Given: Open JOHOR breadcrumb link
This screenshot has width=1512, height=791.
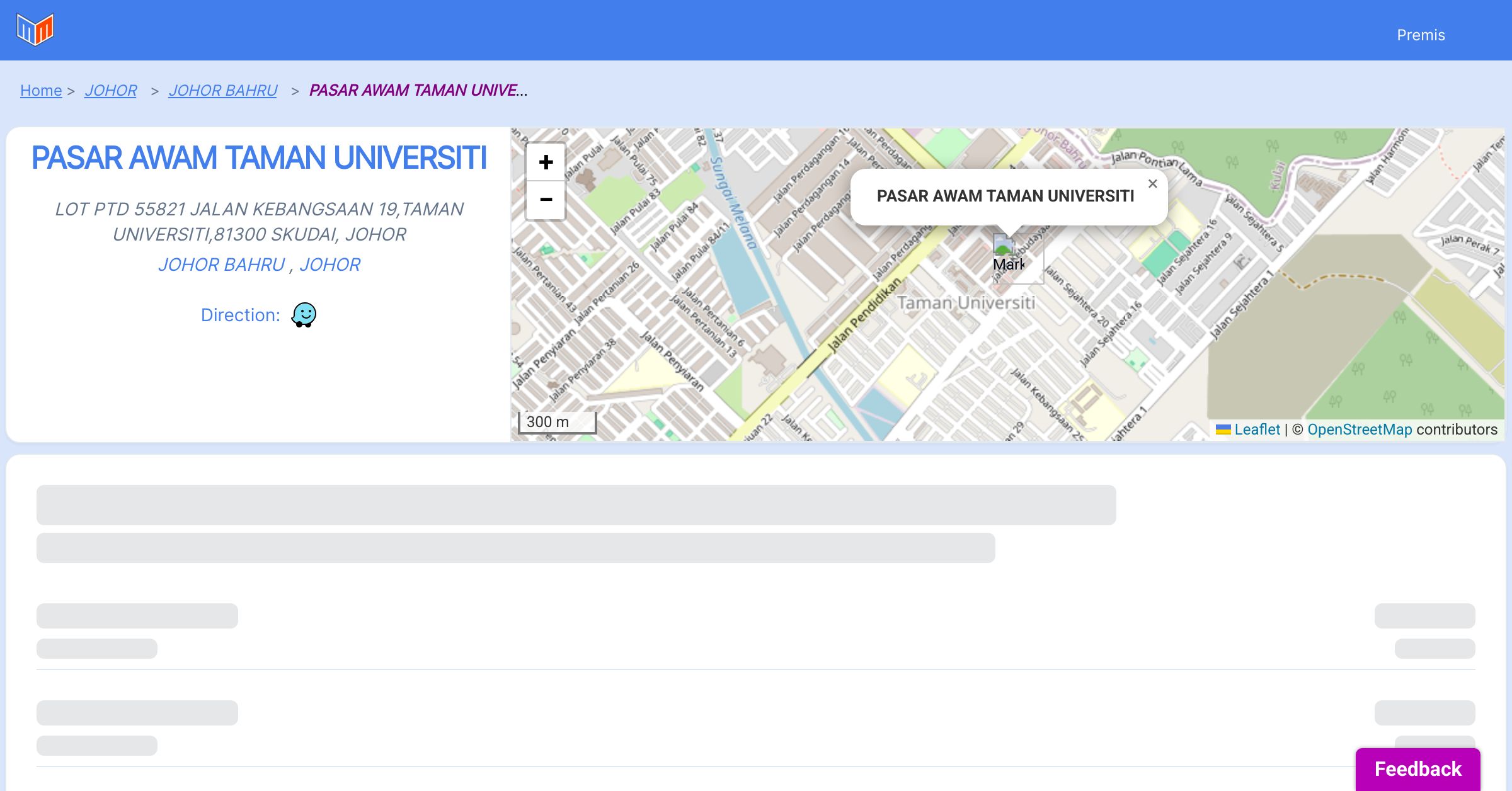Looking at the screenshot, I should coord(111,91).
